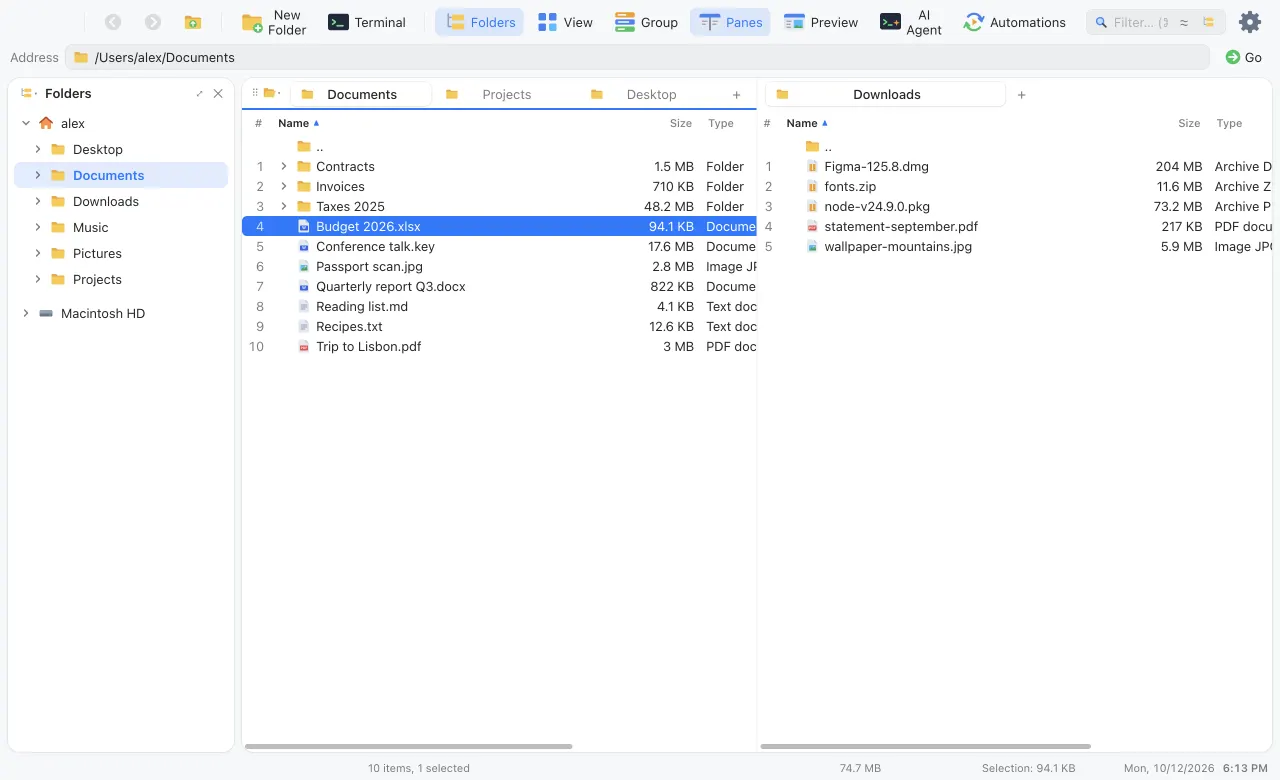Open the Terminal
1280x780 pixels.
(367, 22)
